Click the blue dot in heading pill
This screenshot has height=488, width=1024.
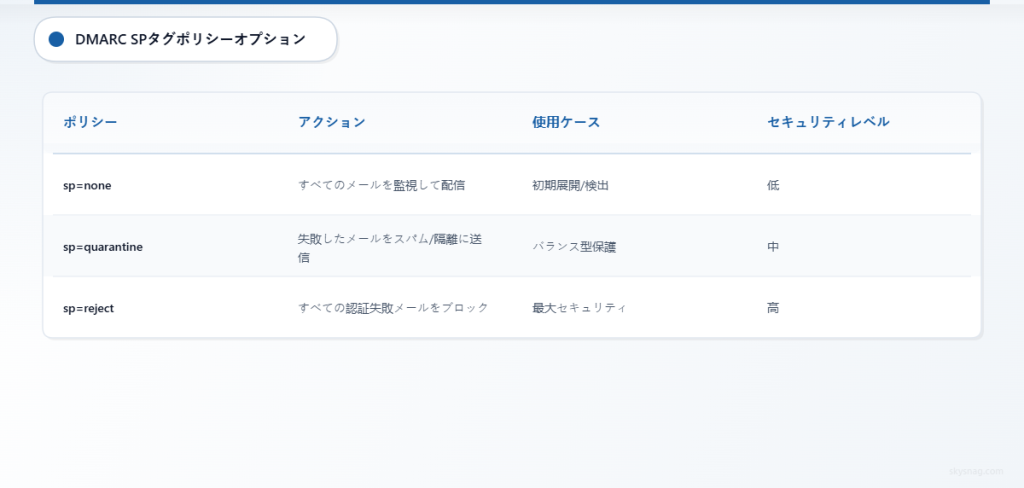tap(56, 39)
